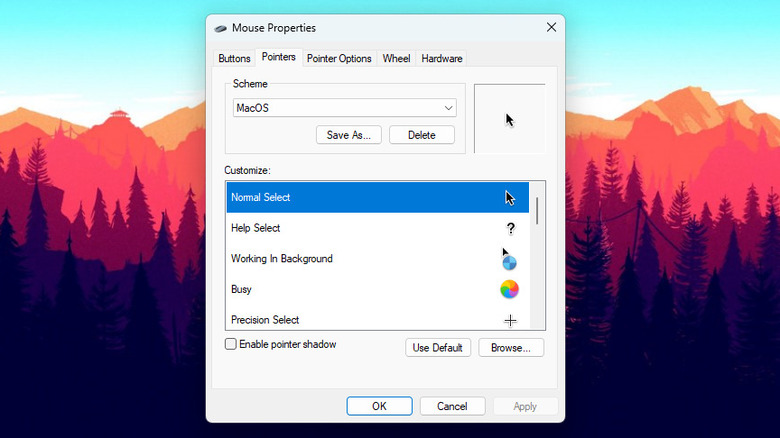The height and width of the screenshot is (438, 780).
Task: Go to the Wheel tab
Action: 396,58
